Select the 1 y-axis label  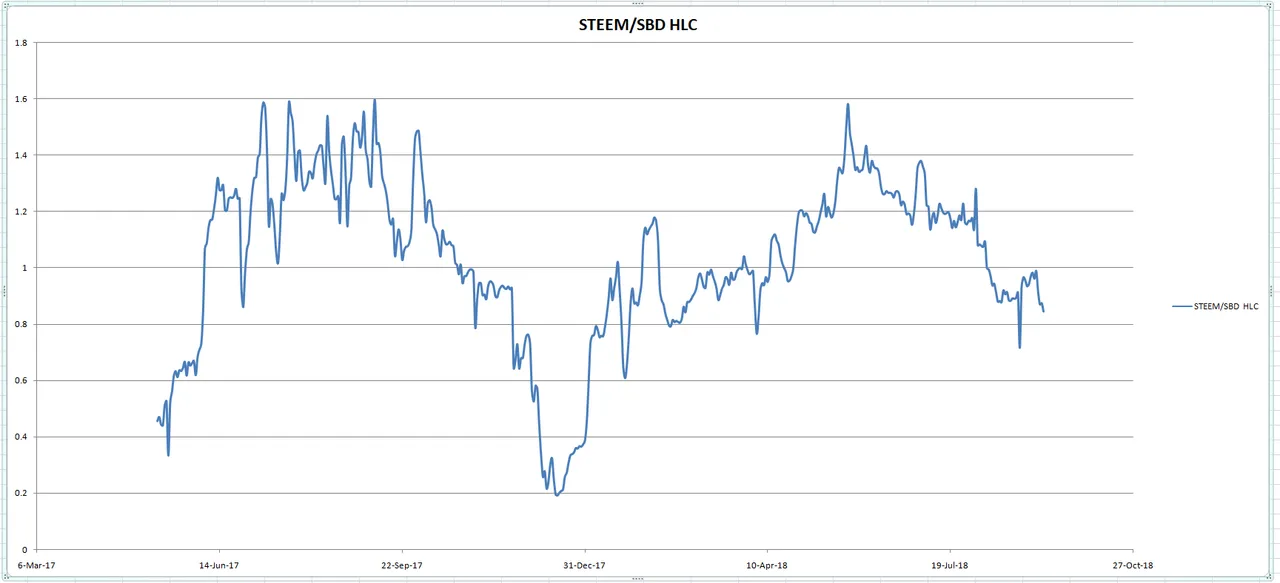coord(25,268)
